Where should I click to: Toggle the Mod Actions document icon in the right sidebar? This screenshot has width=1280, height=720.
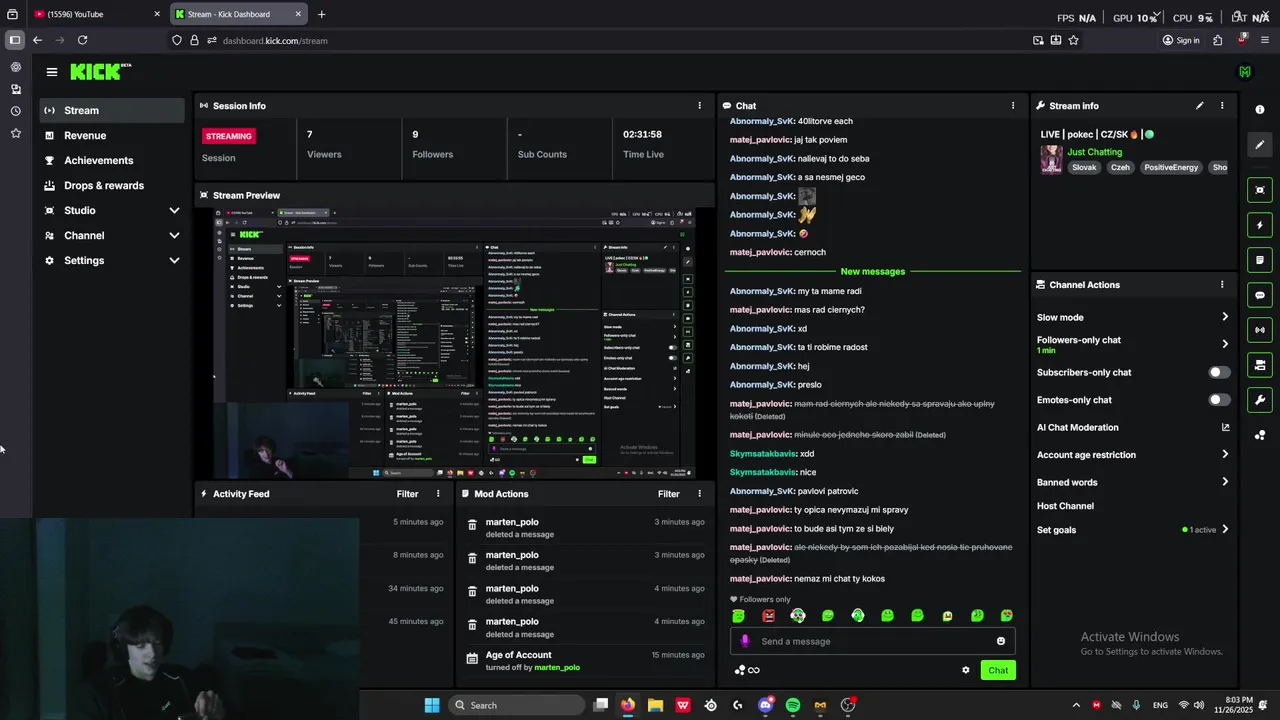pyautogui.click(x=1260, y=260)
